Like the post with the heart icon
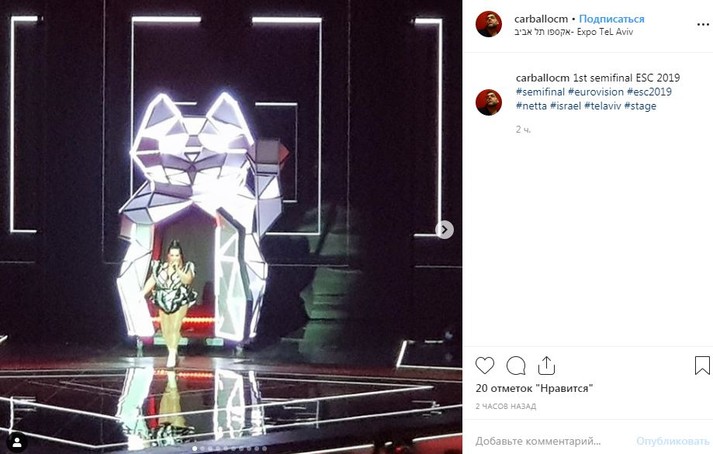 click(x=484, y=365)
